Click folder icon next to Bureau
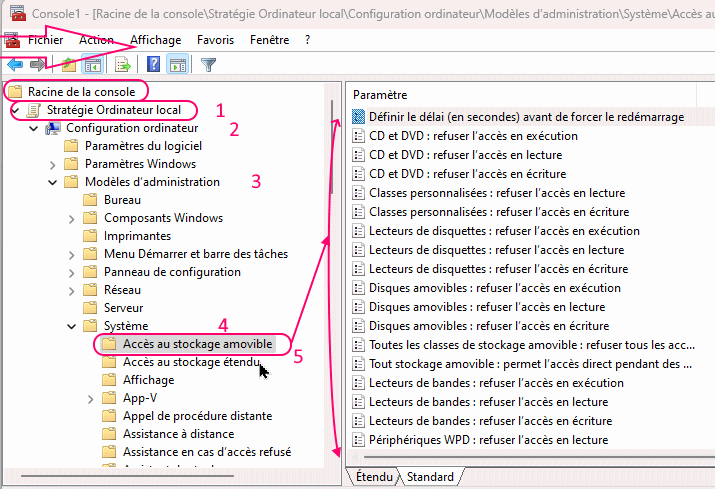715x489 pixels. point(90,200)
